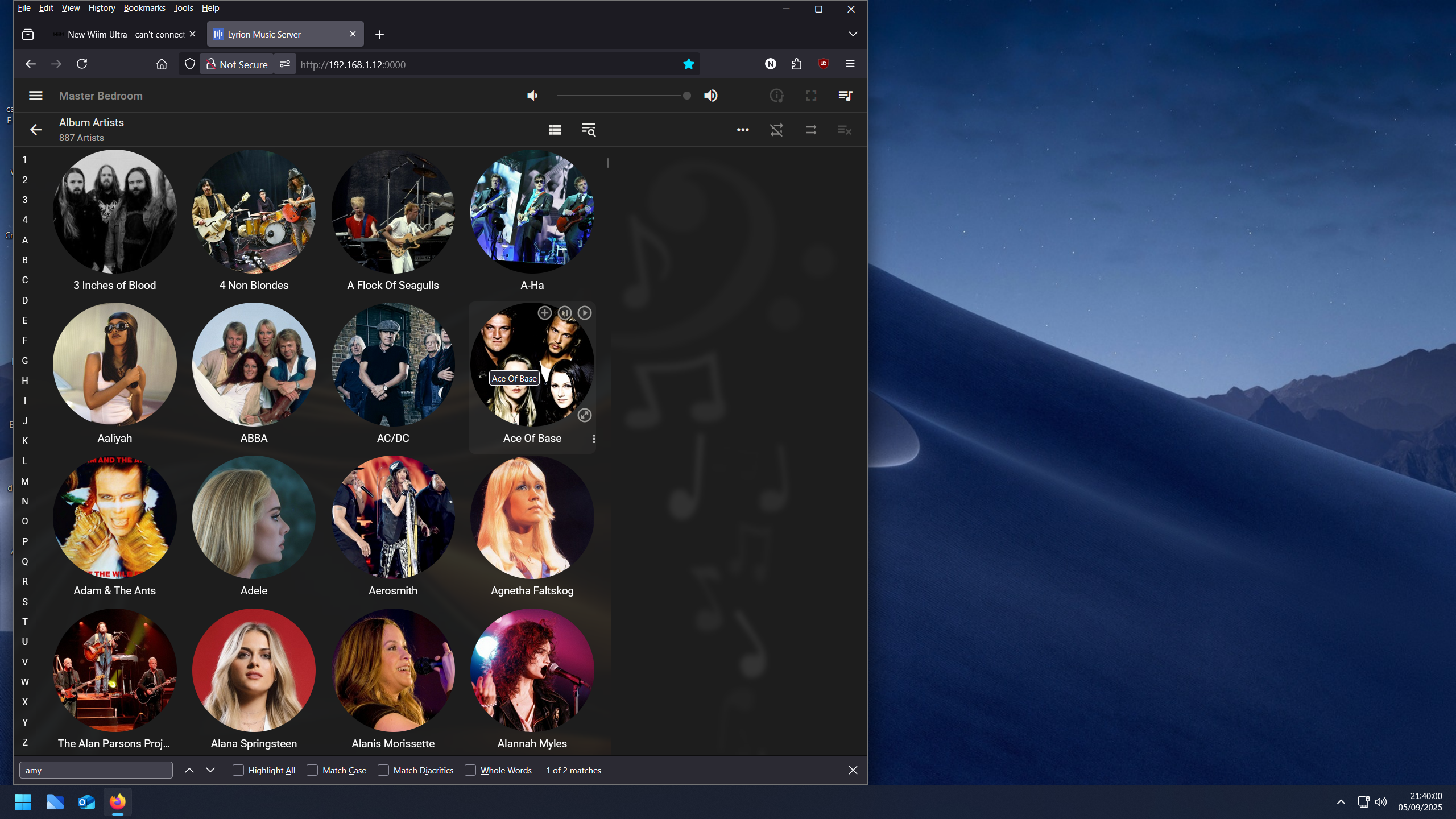Open the ABBA artist thumbnail

tap(254, 365)
